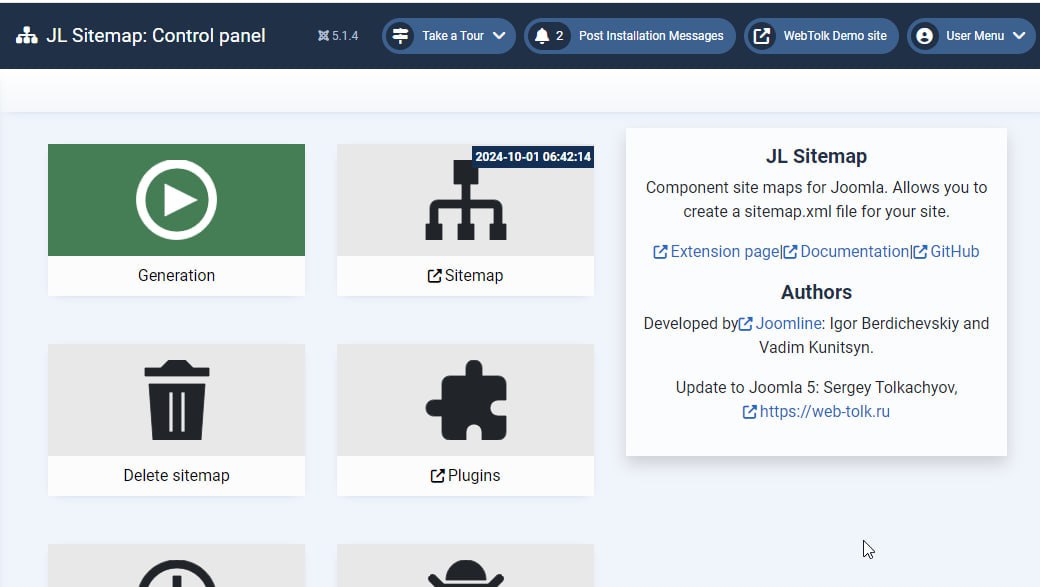Click the Plugins label link
Screen dimensions: 1040x587
pos(466,476)
